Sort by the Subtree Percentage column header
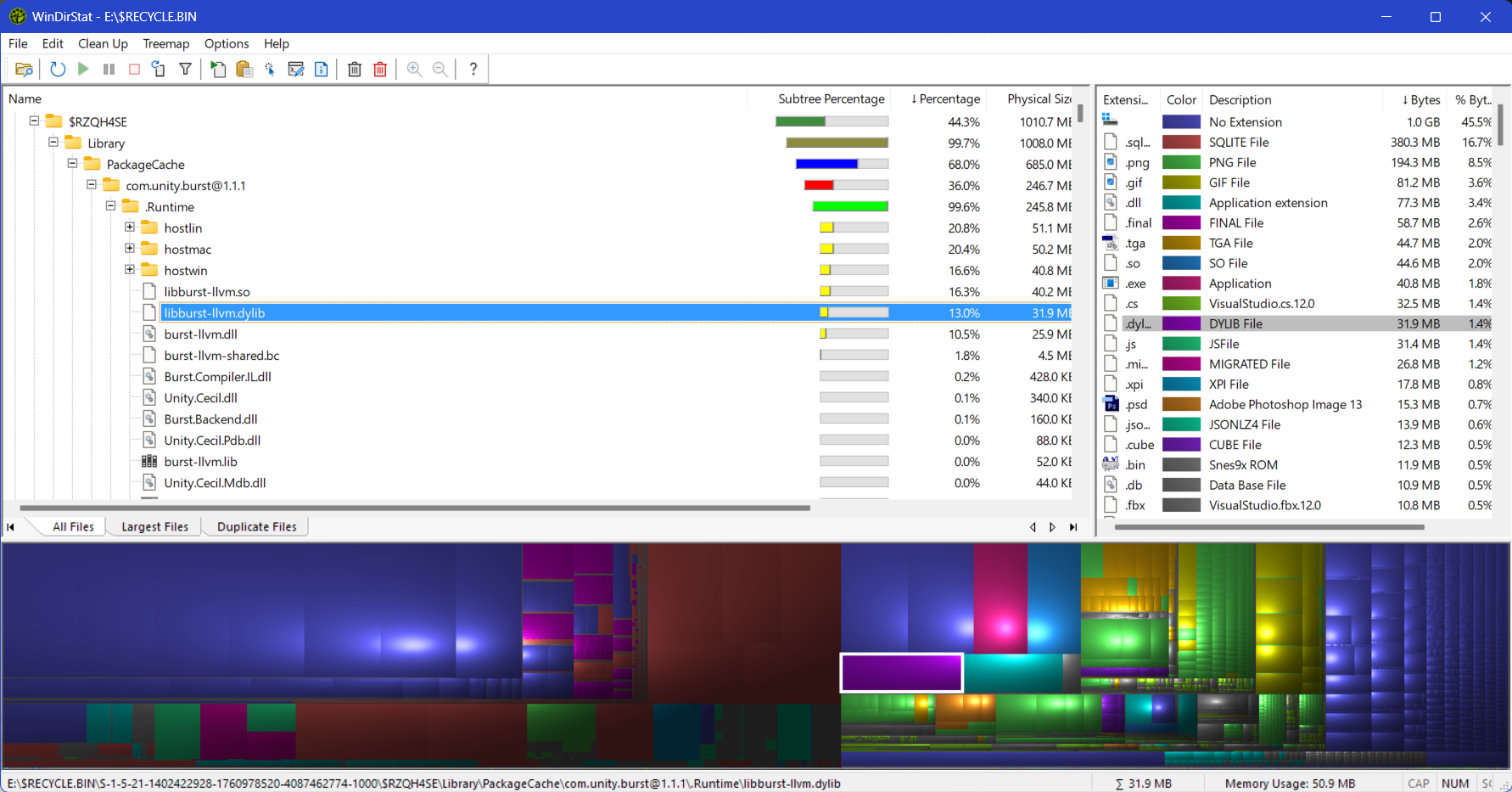The width and height of the screenshot is (1512, 792). [818, 99]
